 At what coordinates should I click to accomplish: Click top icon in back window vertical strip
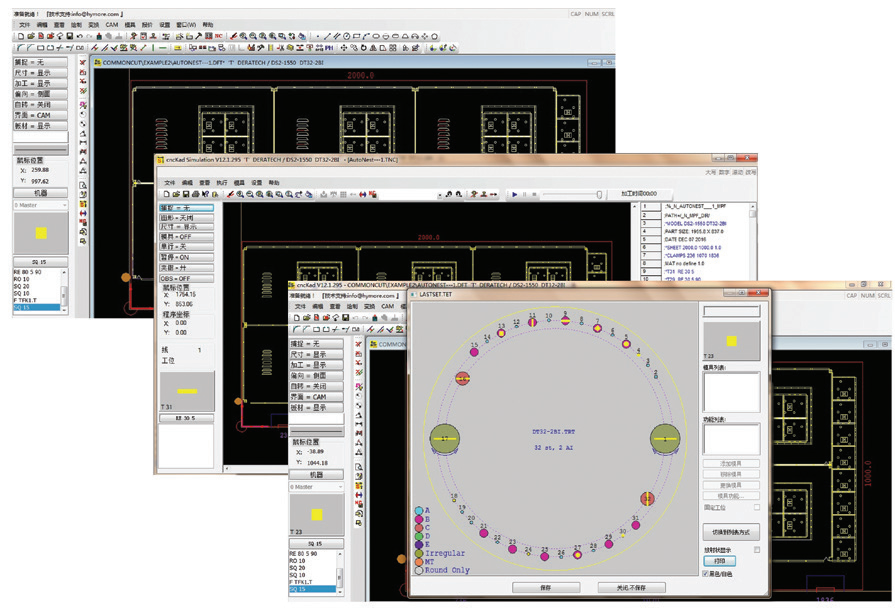[x=83, y=62]
